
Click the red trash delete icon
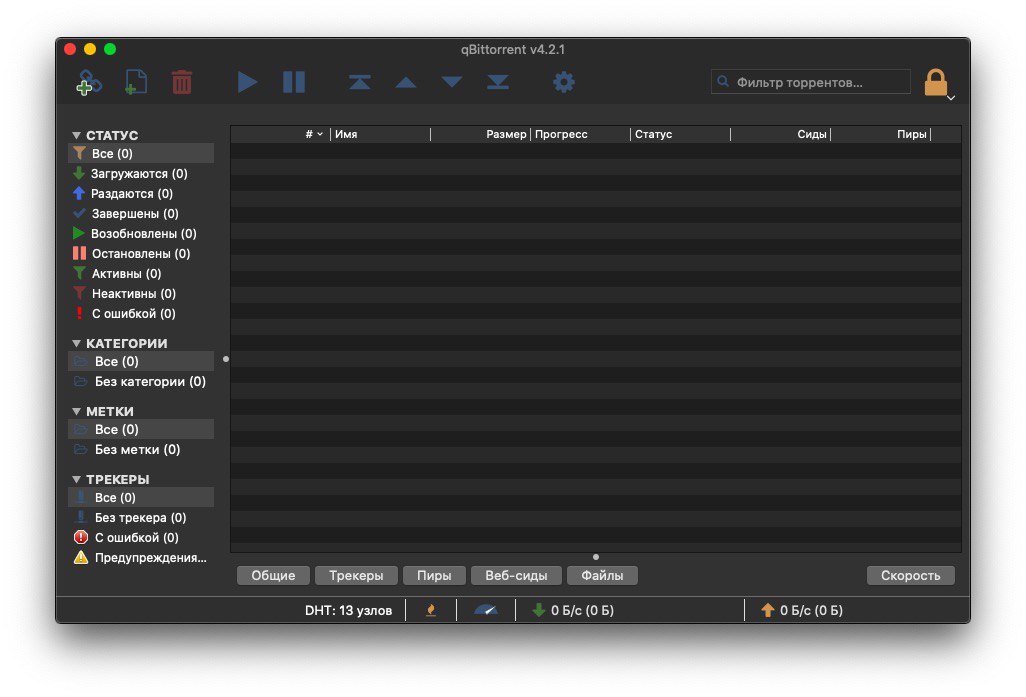point(182,82)
